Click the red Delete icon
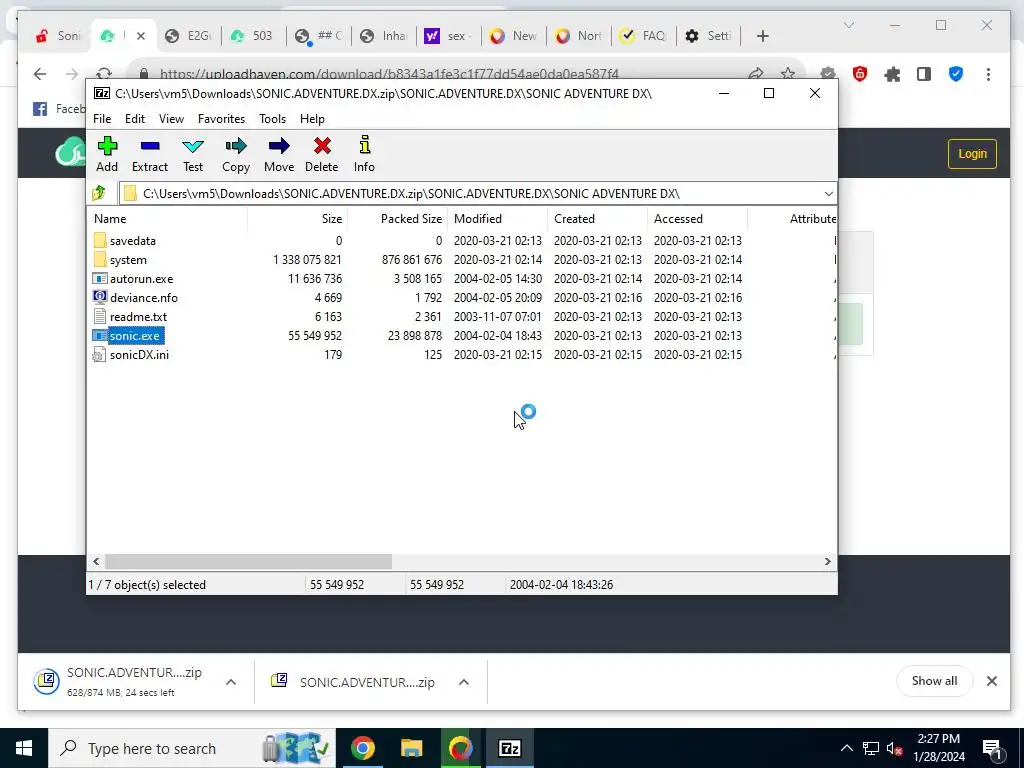Screen dimensions: 1024x768 pos(321,154)
